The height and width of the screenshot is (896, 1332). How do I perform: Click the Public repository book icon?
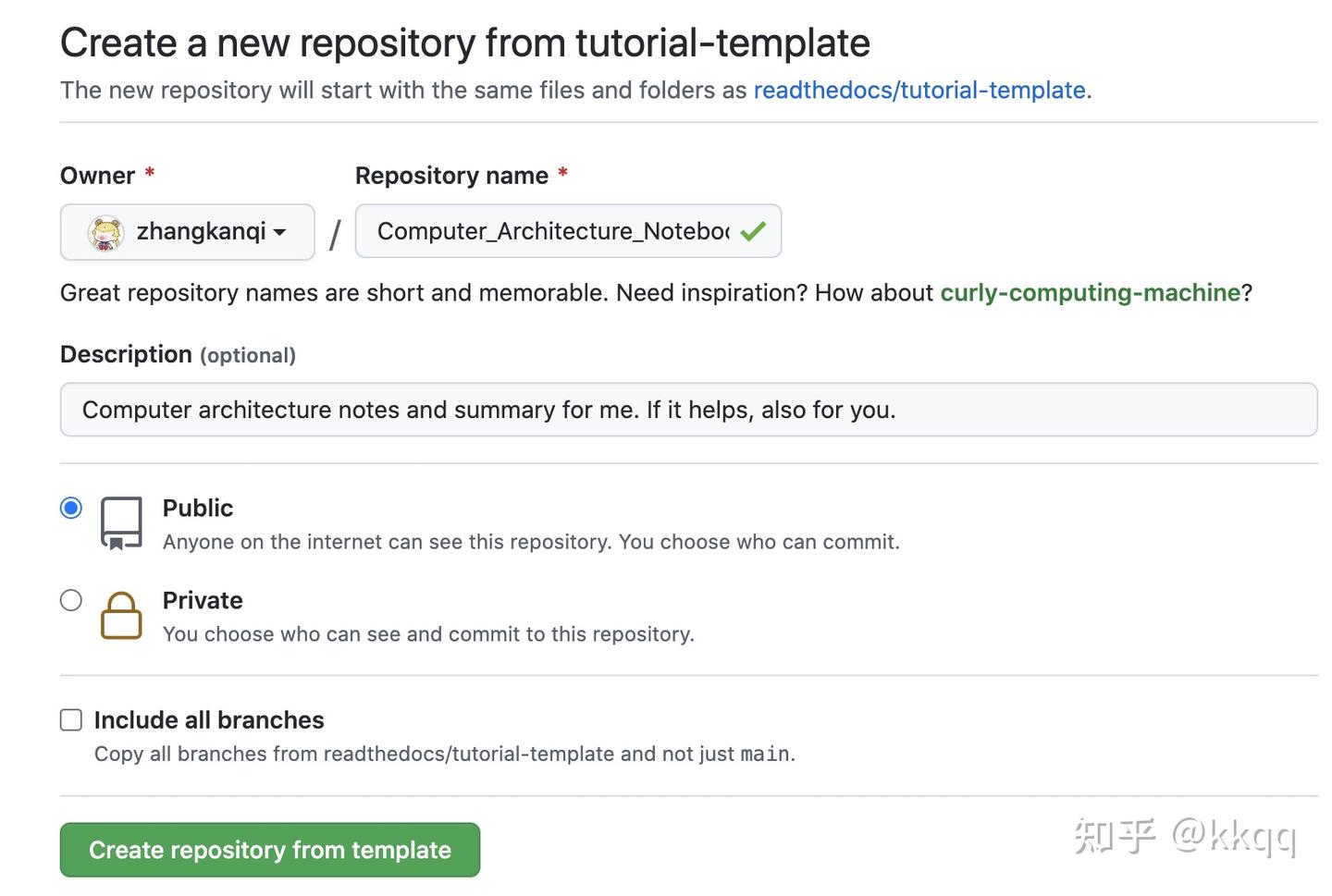click(120, 522)
